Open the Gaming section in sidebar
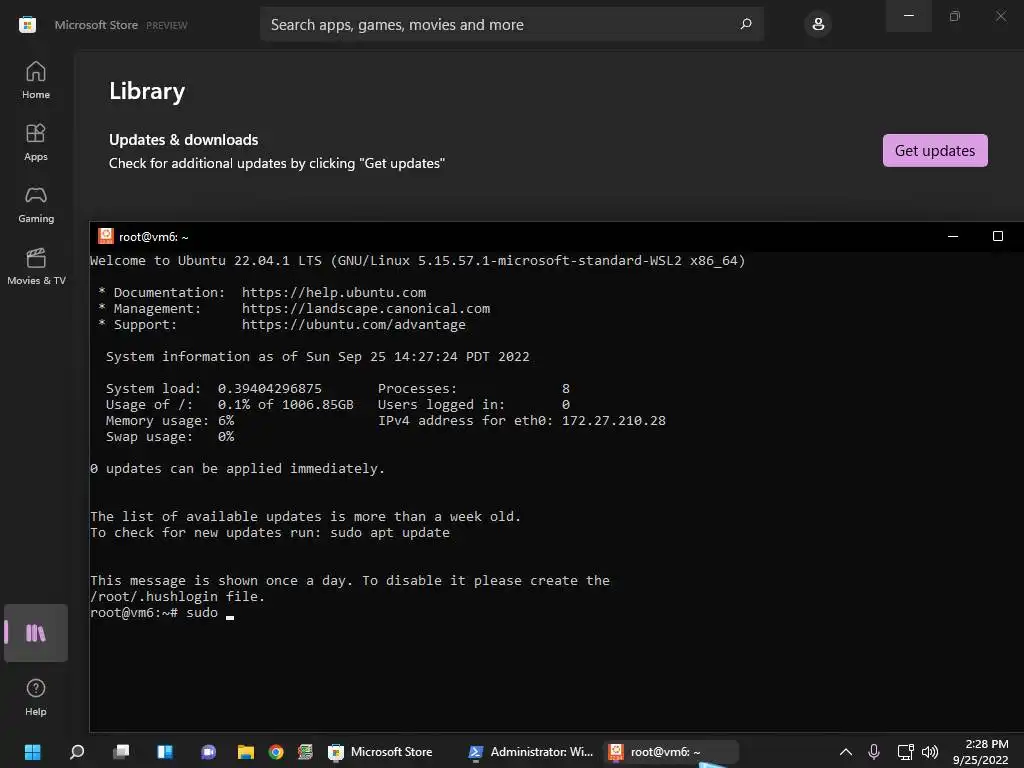The height and width of the screenshot is (768, 1024). coord(36,204)
